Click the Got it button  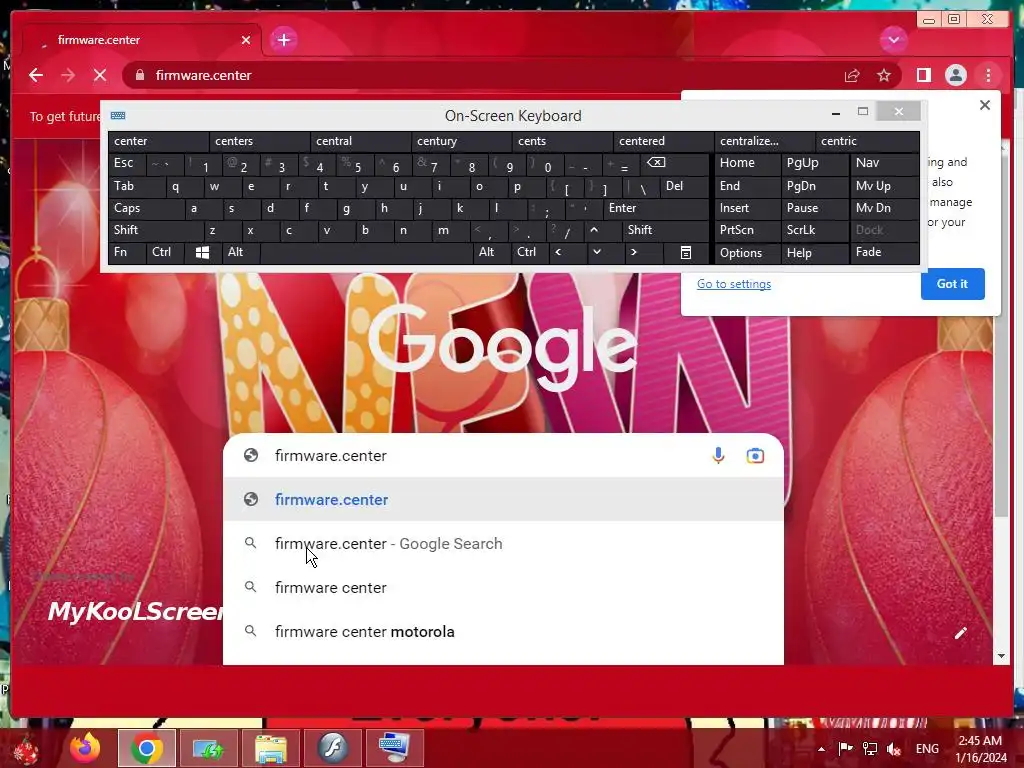(x=952, y=284)
